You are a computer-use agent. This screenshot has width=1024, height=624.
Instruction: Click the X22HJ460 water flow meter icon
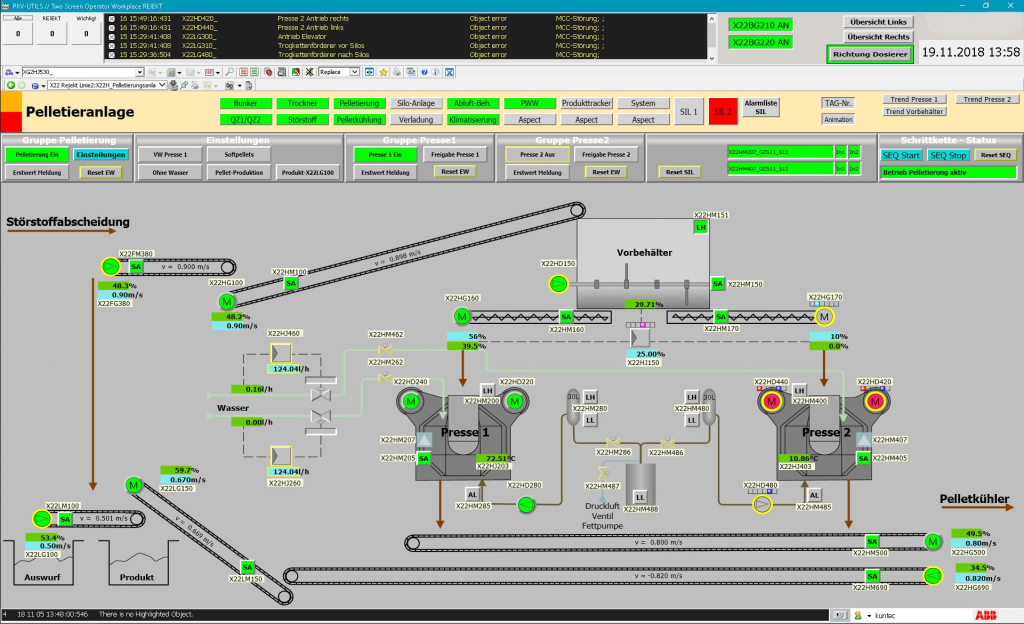point(279,354)
